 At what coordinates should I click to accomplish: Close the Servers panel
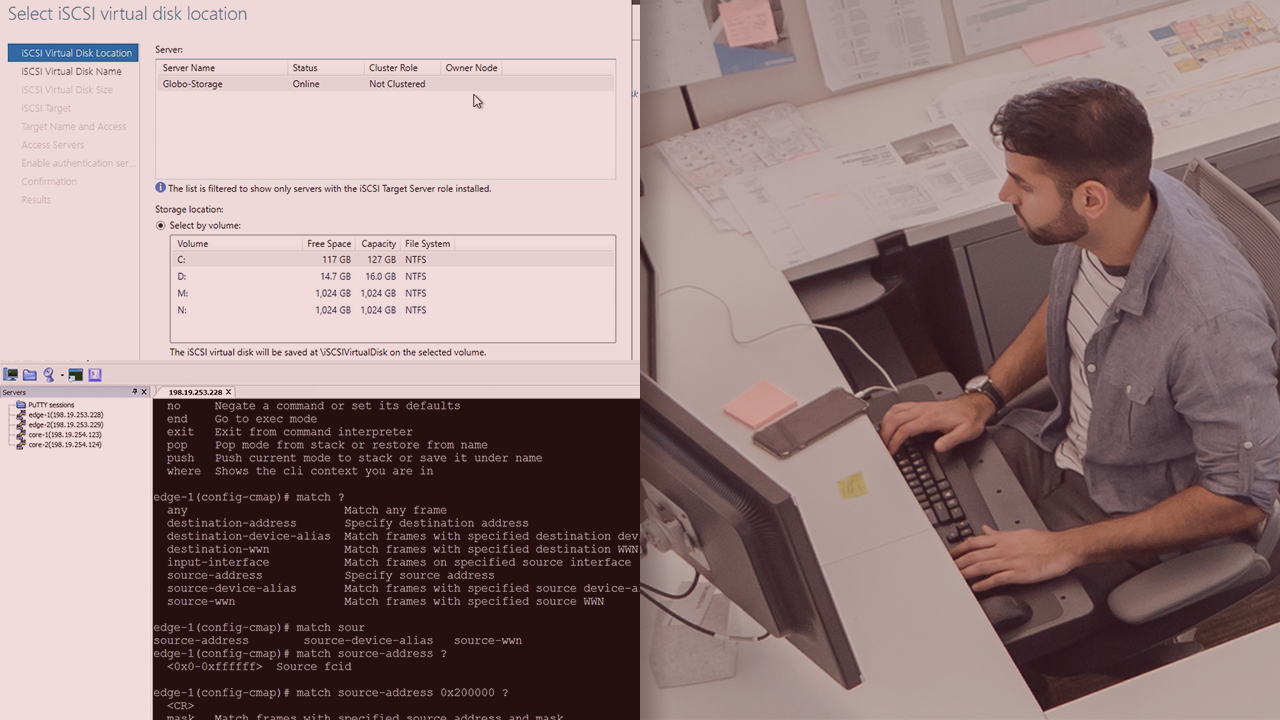point(144,392)
